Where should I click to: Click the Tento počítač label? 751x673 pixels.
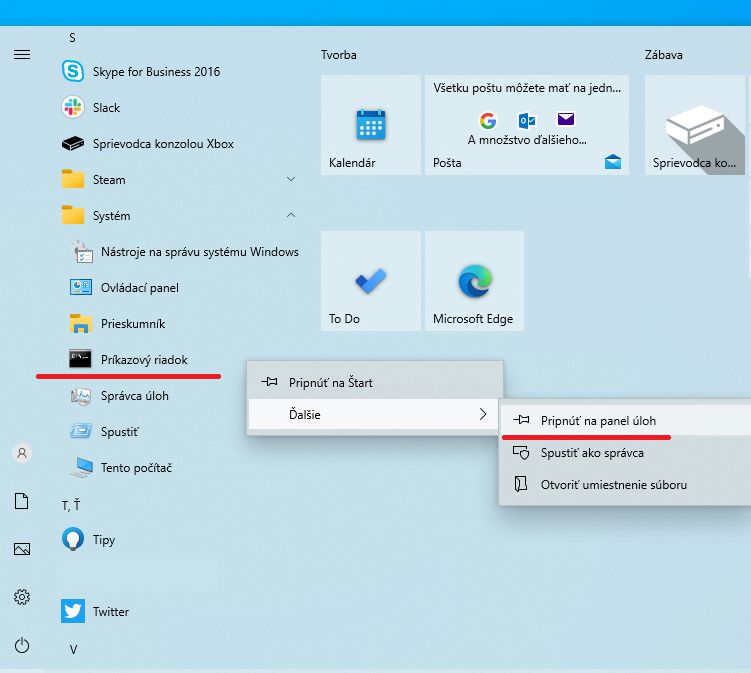[136, 468]
